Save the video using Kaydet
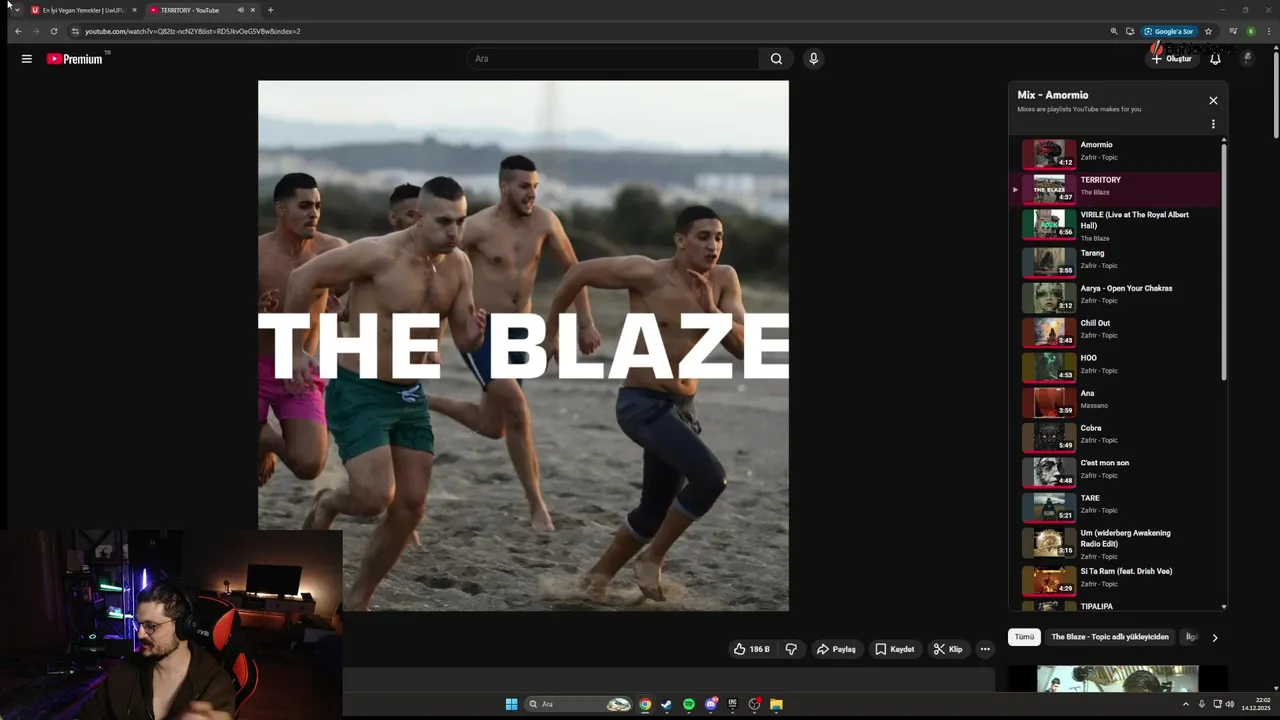The width and height of the screenshot is (1280, 720). tap(894, 649)
